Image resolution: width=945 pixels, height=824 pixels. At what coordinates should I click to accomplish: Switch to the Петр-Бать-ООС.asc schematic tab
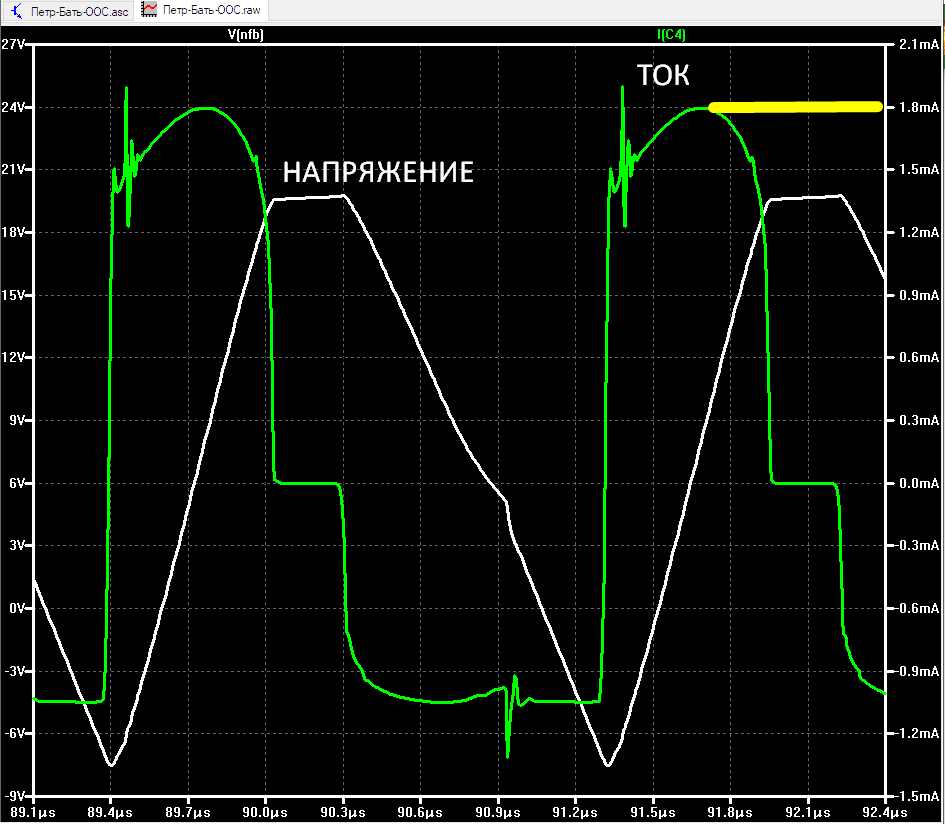[x=68, y=11]
